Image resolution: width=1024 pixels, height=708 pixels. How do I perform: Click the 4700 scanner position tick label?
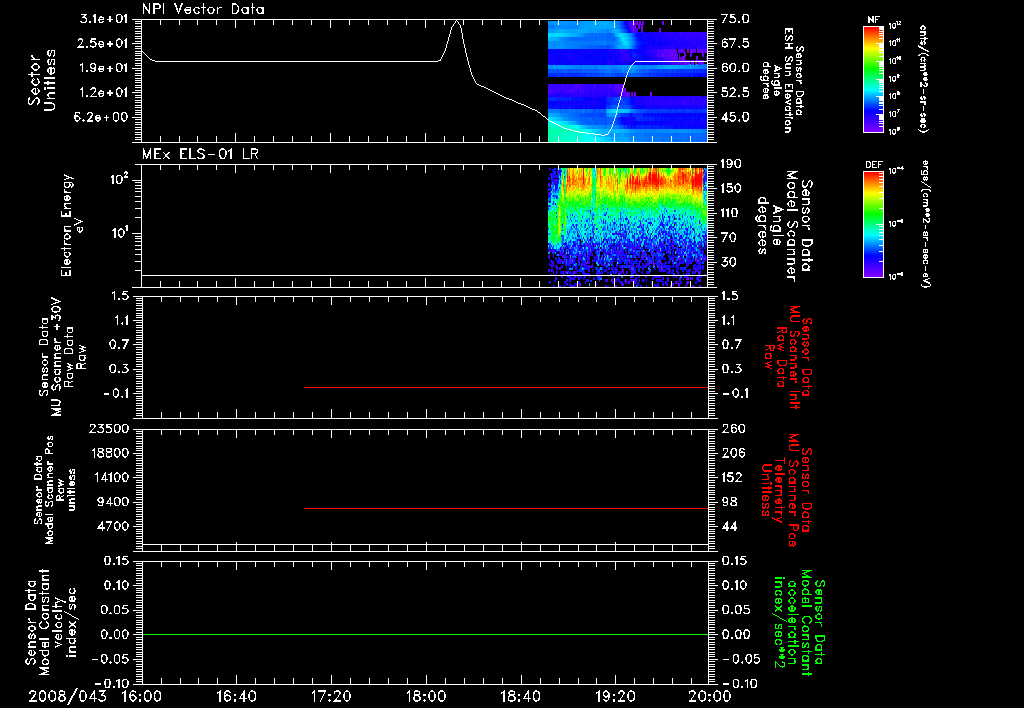click(x=113, y=526)
